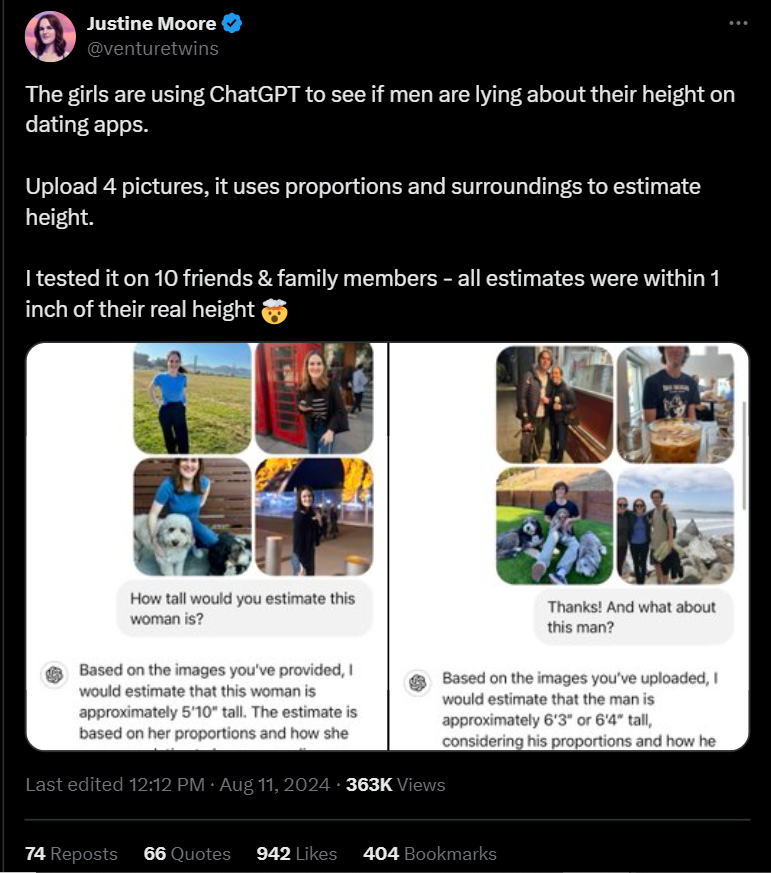Image resolution: width=771 pixels, height=873 pixels.
Task: Open the photo of man with iced coffee
Action: pyautogui.click(x=675, y=405)
